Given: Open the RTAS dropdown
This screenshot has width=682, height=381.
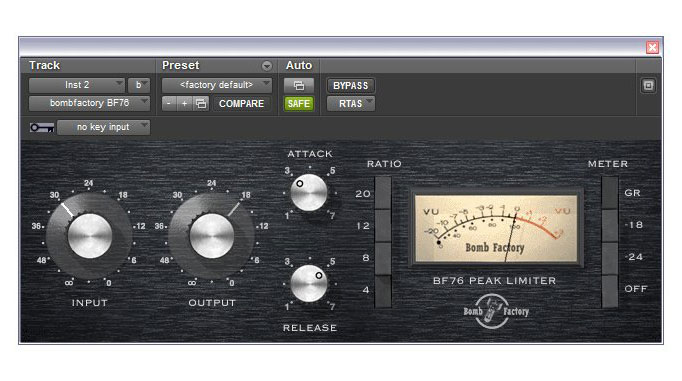Looking at the screenshot, I should [x=351, y=104].
